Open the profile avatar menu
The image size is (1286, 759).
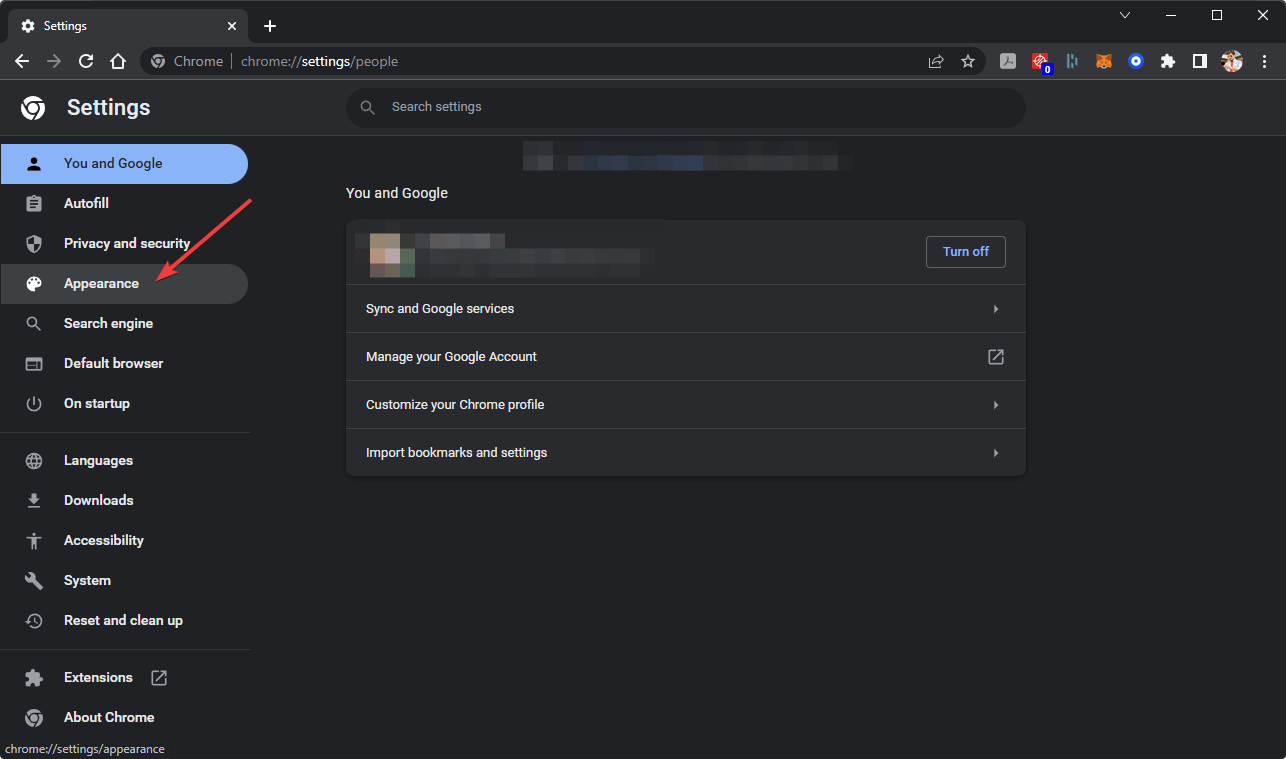(x=1232, y=61)
